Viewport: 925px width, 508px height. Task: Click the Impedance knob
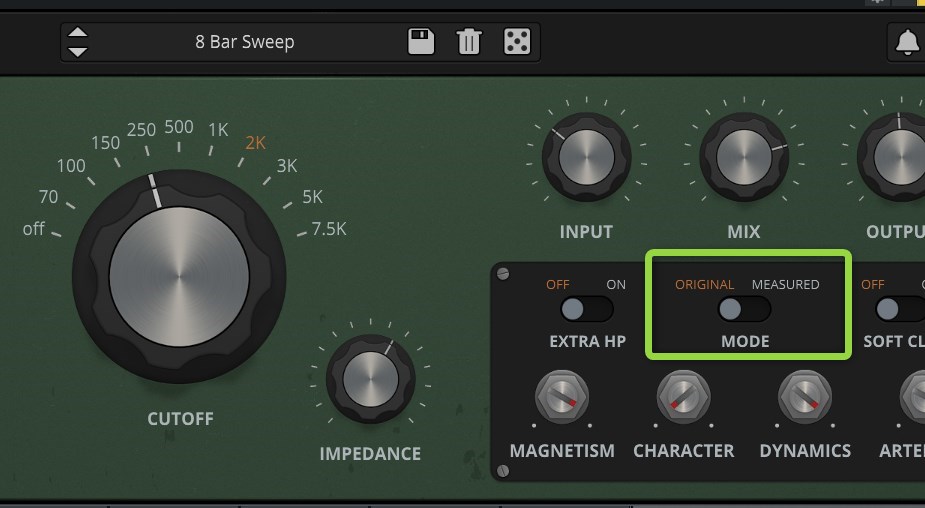370,379
